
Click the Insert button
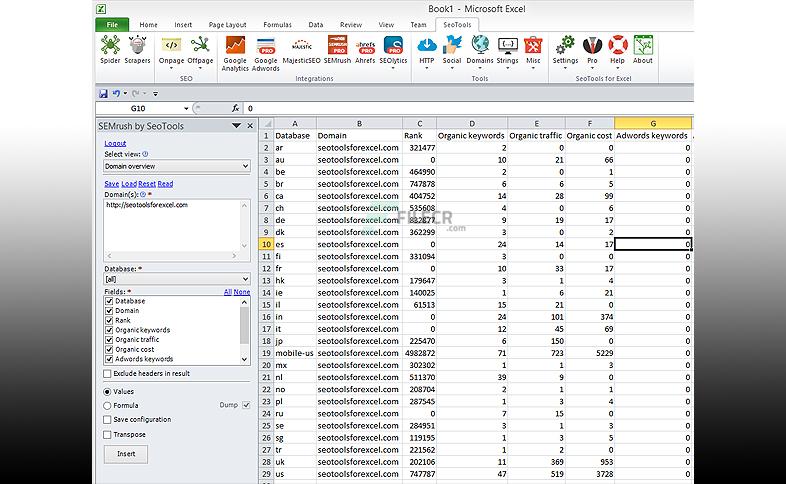coord(126,454)
